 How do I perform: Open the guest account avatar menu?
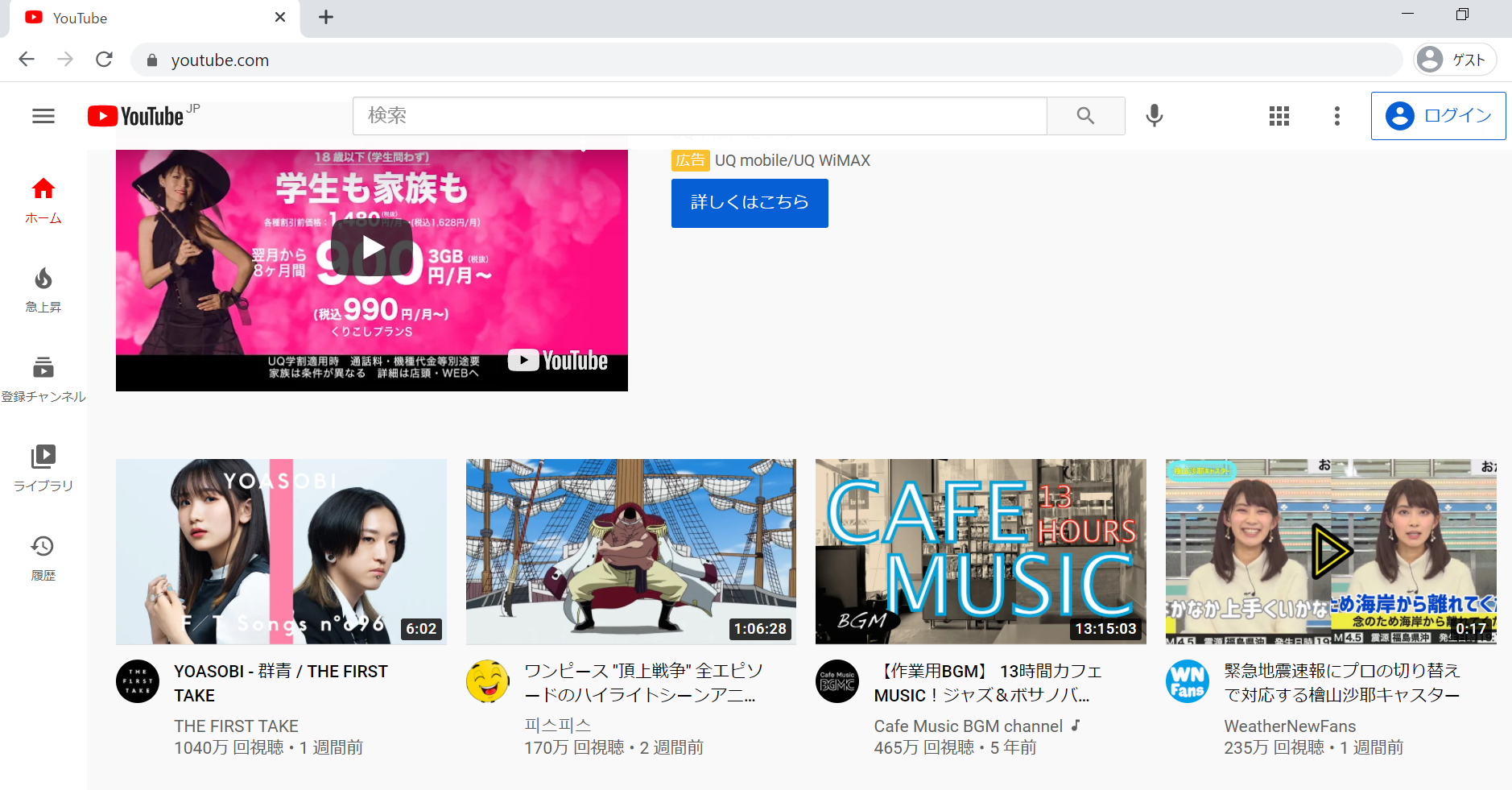[x=1398, y=115]
